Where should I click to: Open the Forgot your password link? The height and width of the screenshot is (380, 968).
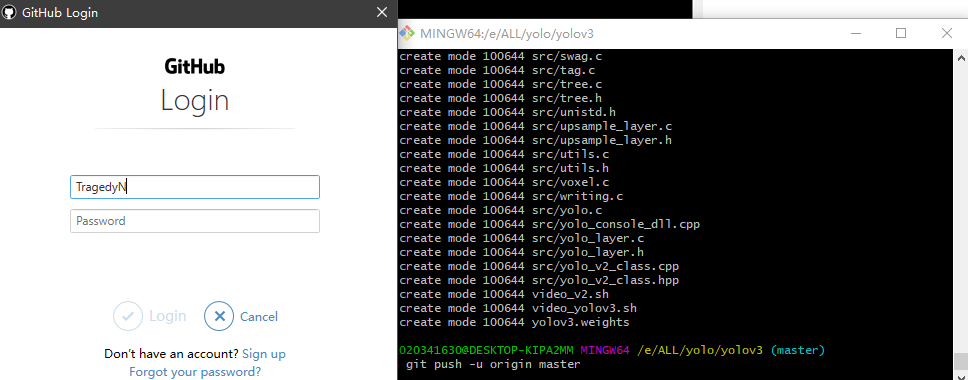195,372
